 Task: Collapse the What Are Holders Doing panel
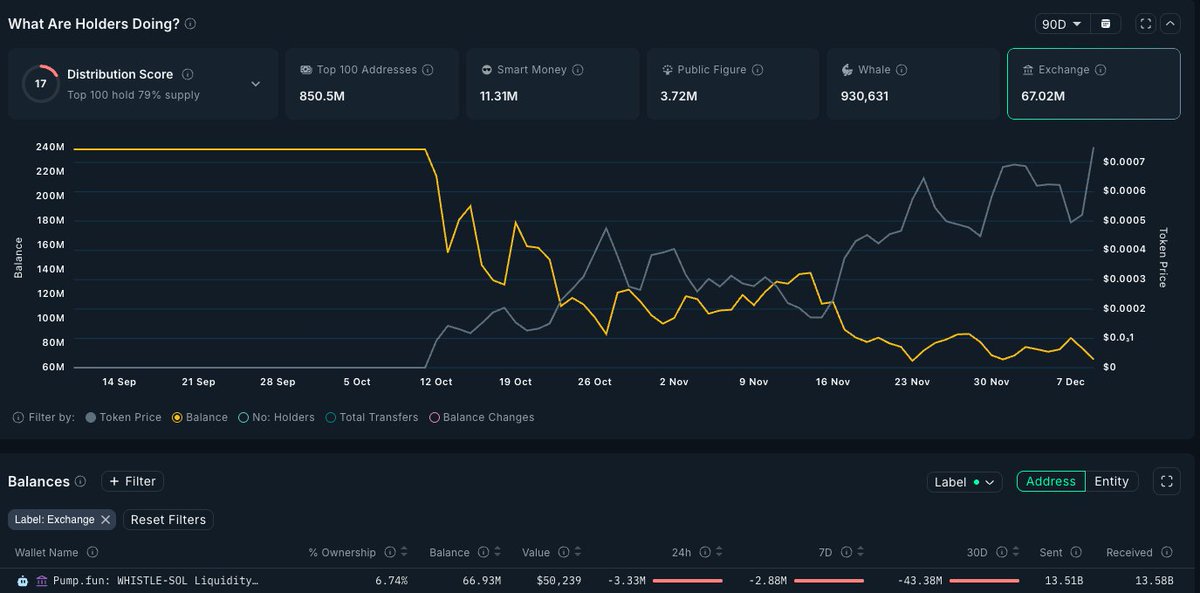click(1172, 24)
